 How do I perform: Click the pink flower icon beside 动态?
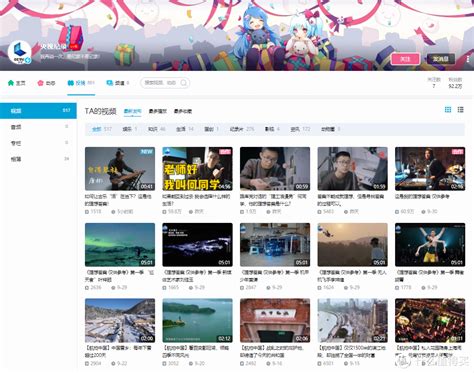[40, 83]
